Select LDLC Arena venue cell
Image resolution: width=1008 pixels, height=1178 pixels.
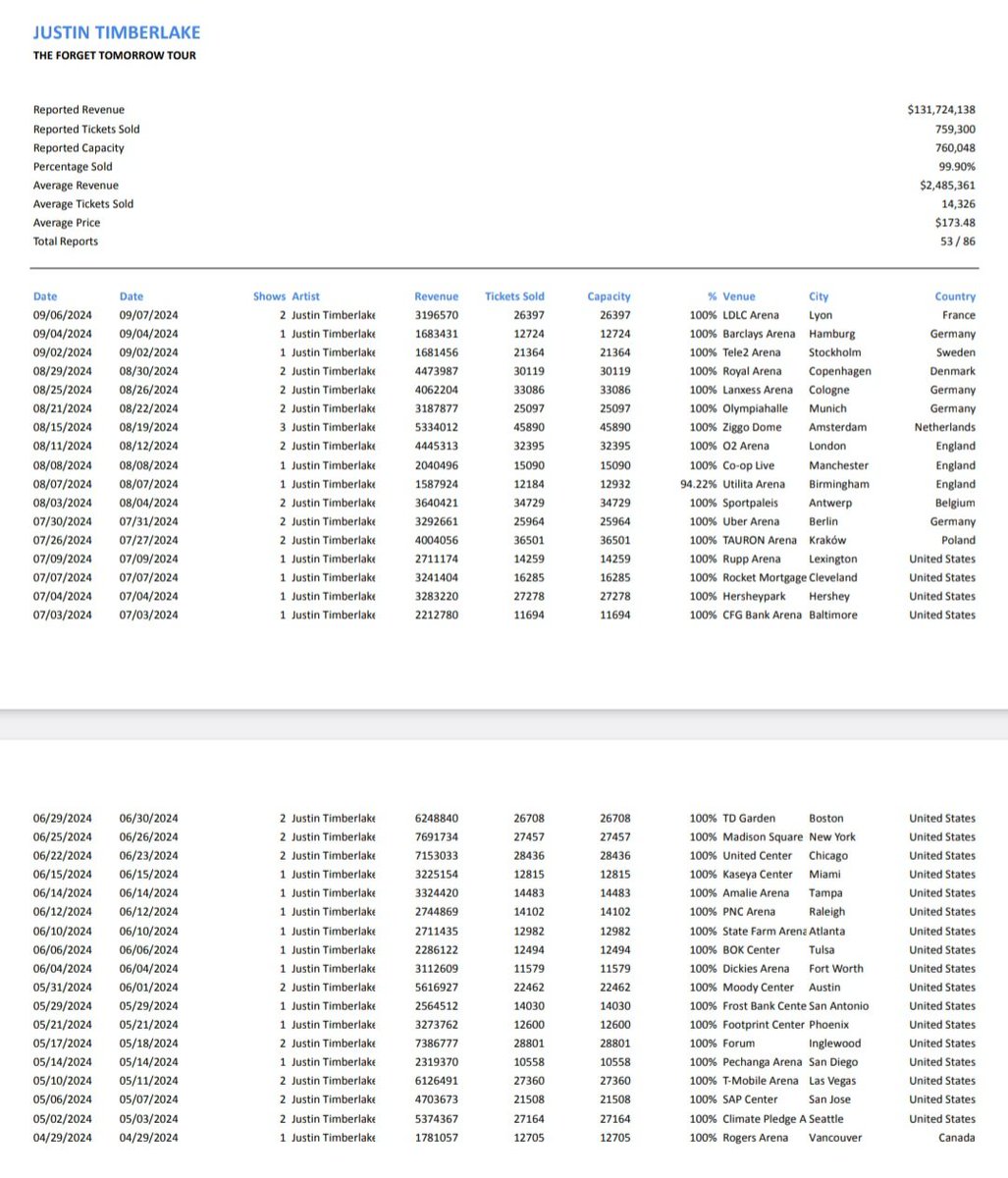point(751,315)
